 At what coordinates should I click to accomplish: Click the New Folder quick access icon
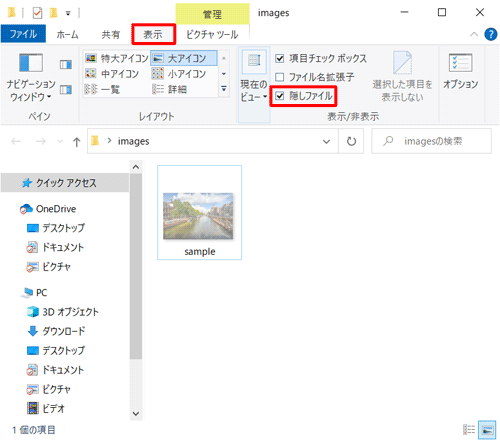[53, 13]
